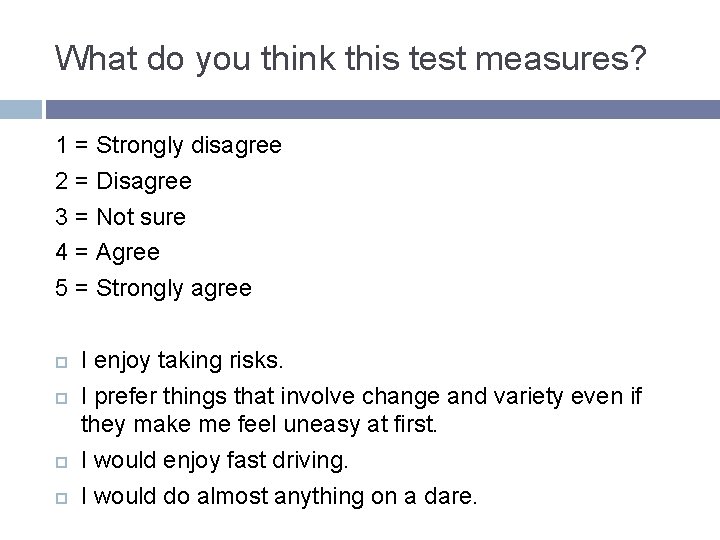
Task: Click the text 'I would do almost anything on a dare.'
Action: [279, 496]
